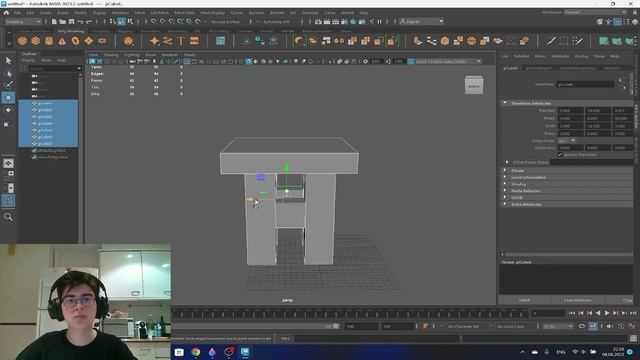Image resolution: width=640 pixels, height=360 pixels.
Task: Switch to the Sculpting shelf tab
Action: point(100,31)
